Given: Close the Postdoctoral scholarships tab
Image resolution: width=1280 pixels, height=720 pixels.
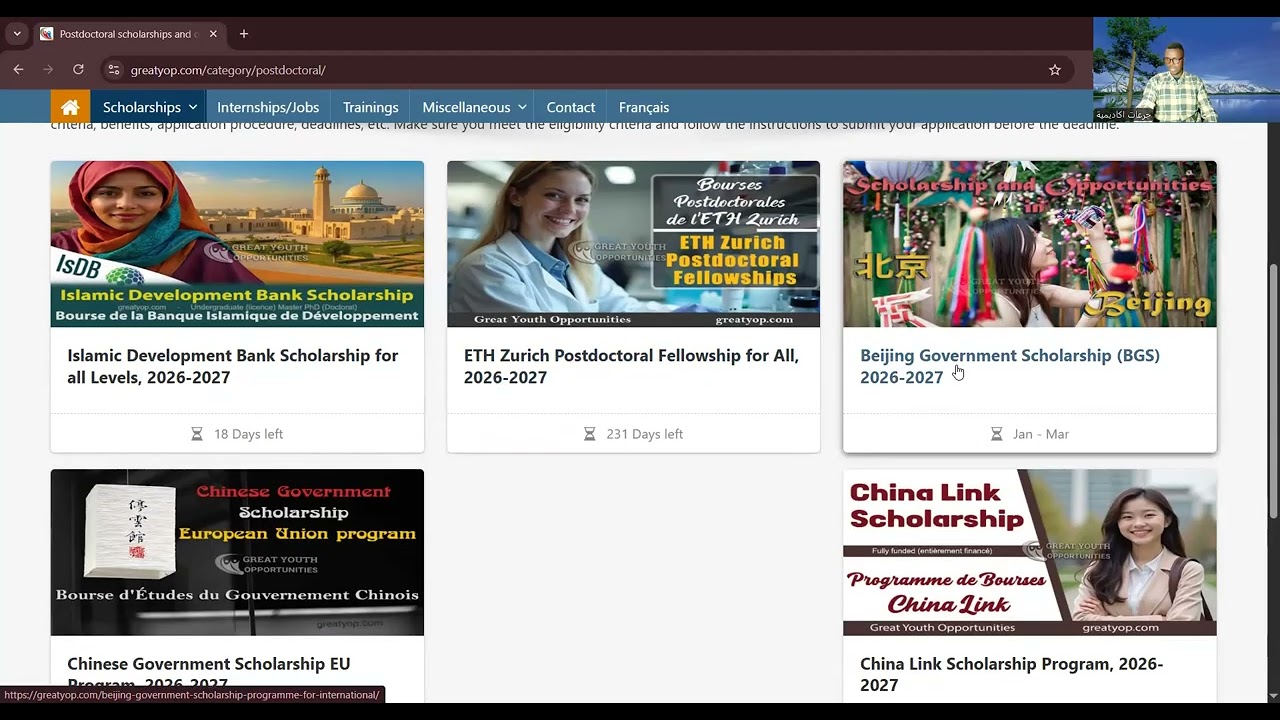Looking at the screenshot, I should [213, 34].
